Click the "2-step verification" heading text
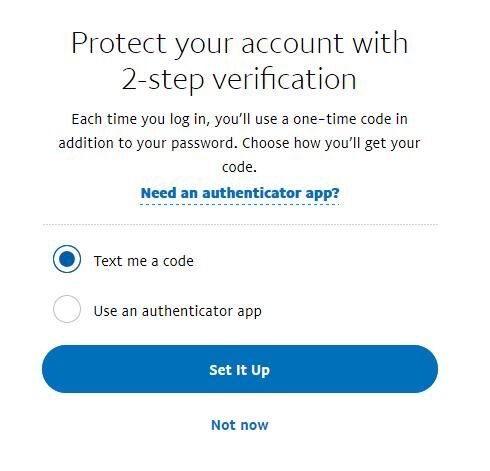The height and width of the screenshot is (471, 490). pos(239,79)
